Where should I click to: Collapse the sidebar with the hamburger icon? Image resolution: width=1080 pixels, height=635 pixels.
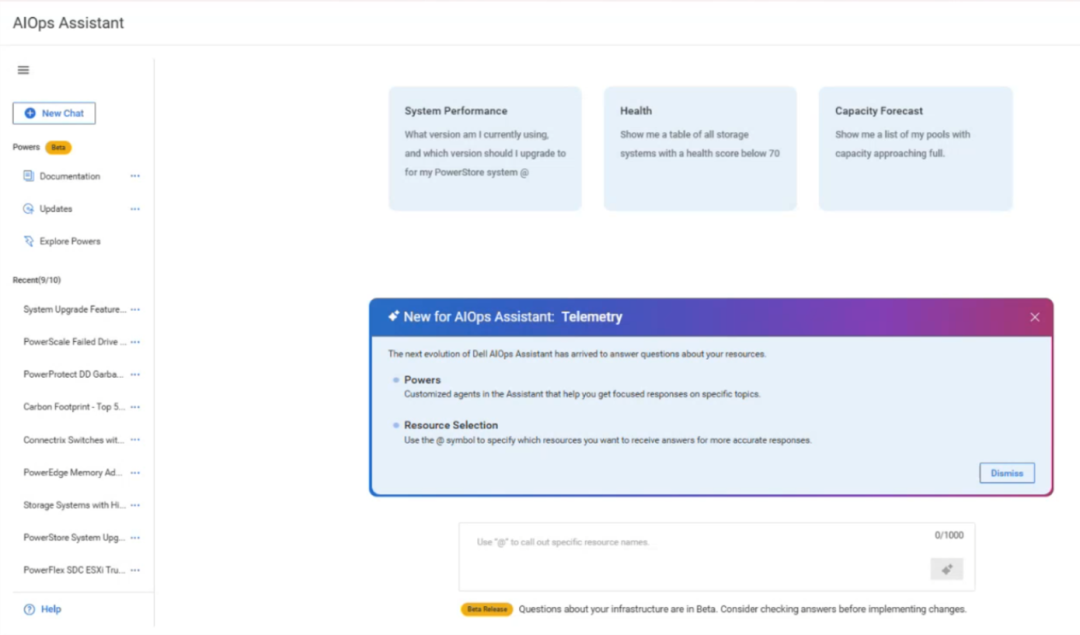coord(23,70)
